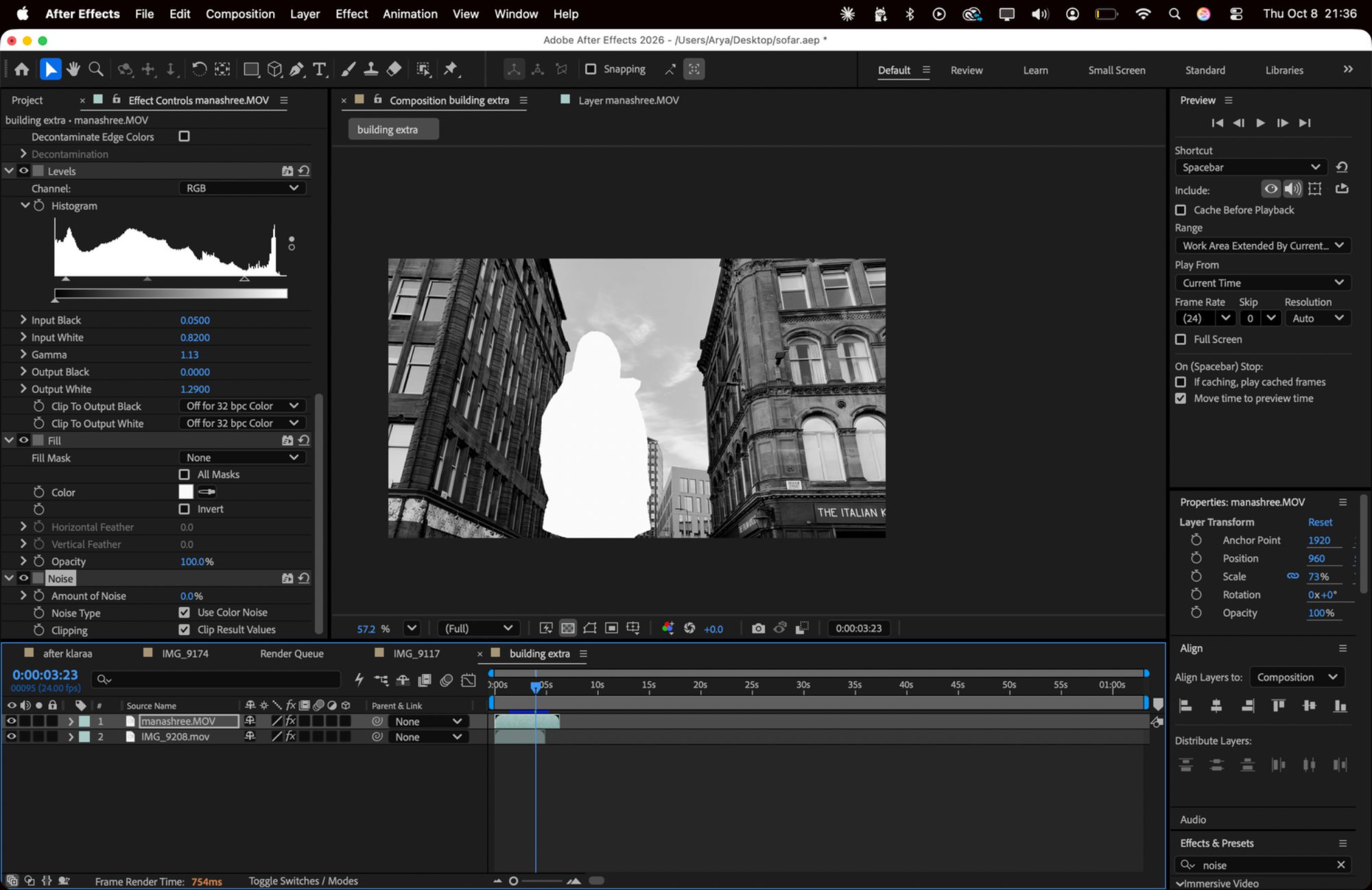The height and width of the screenshot is (890, 1372).
Task: Jump to first frame in Preview
Action: 1217,123
